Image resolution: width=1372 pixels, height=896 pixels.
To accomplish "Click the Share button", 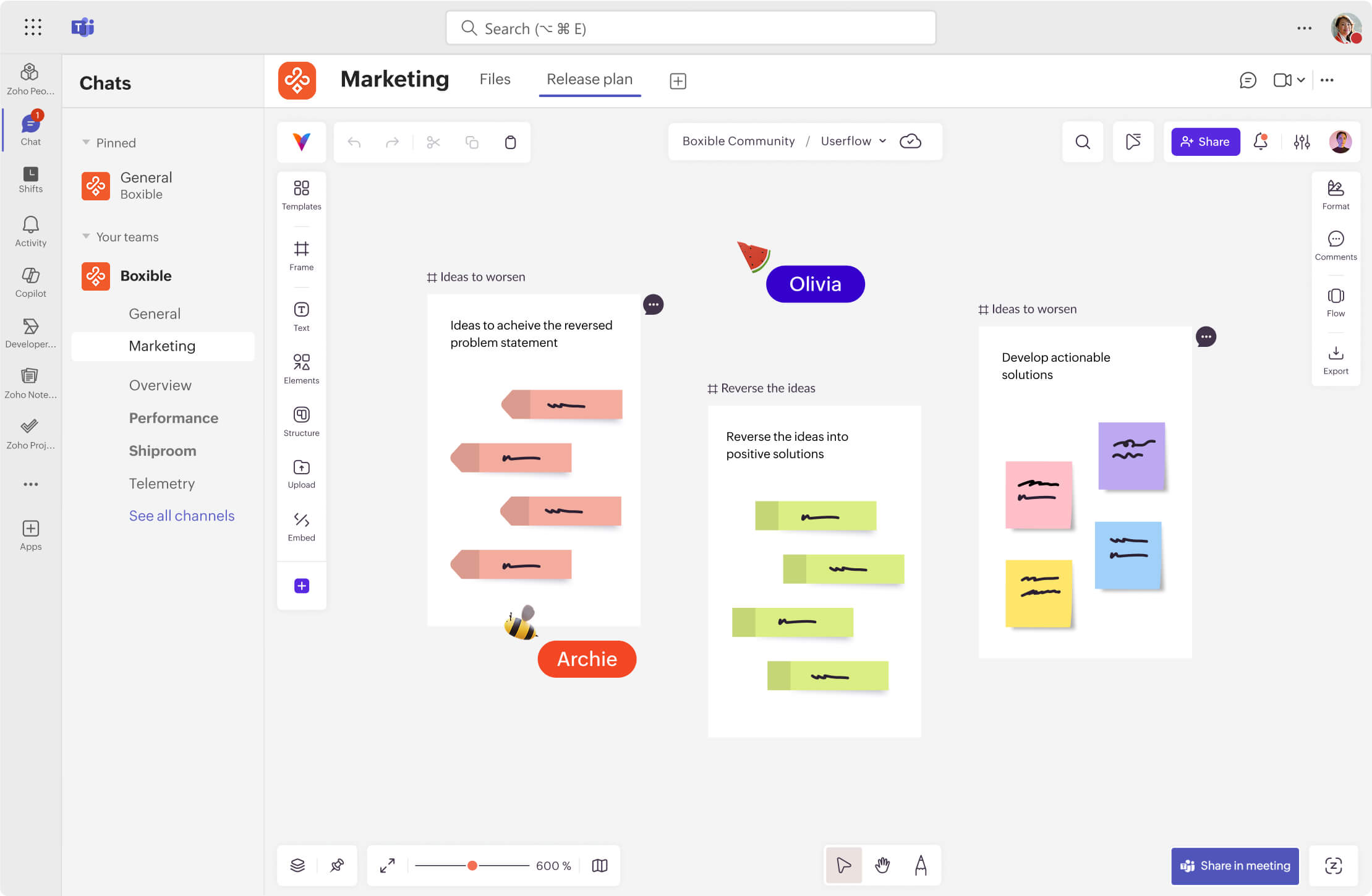I will click(x=1205, y=142).
